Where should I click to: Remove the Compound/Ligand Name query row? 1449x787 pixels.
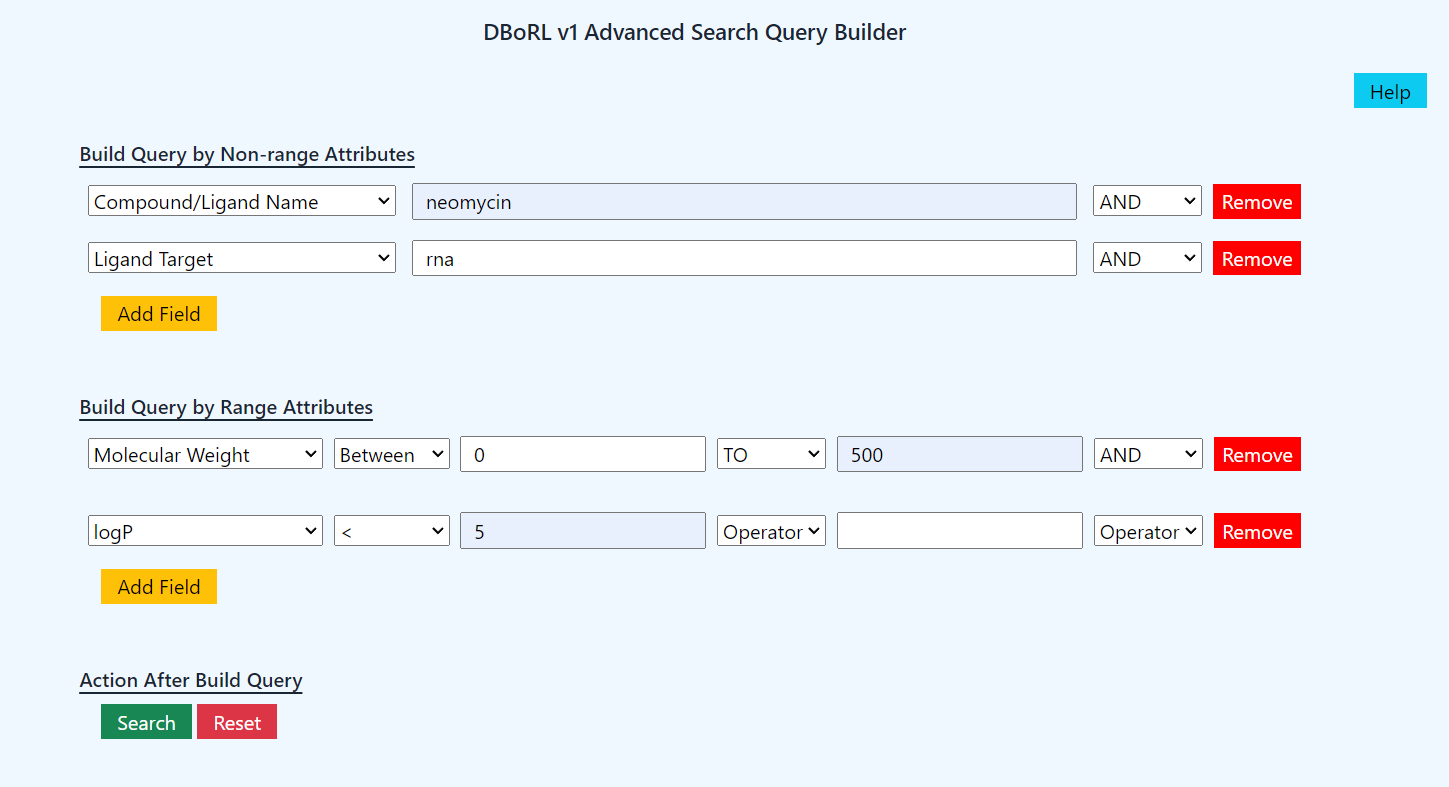pyautogui.click(x=1256, y=201)
